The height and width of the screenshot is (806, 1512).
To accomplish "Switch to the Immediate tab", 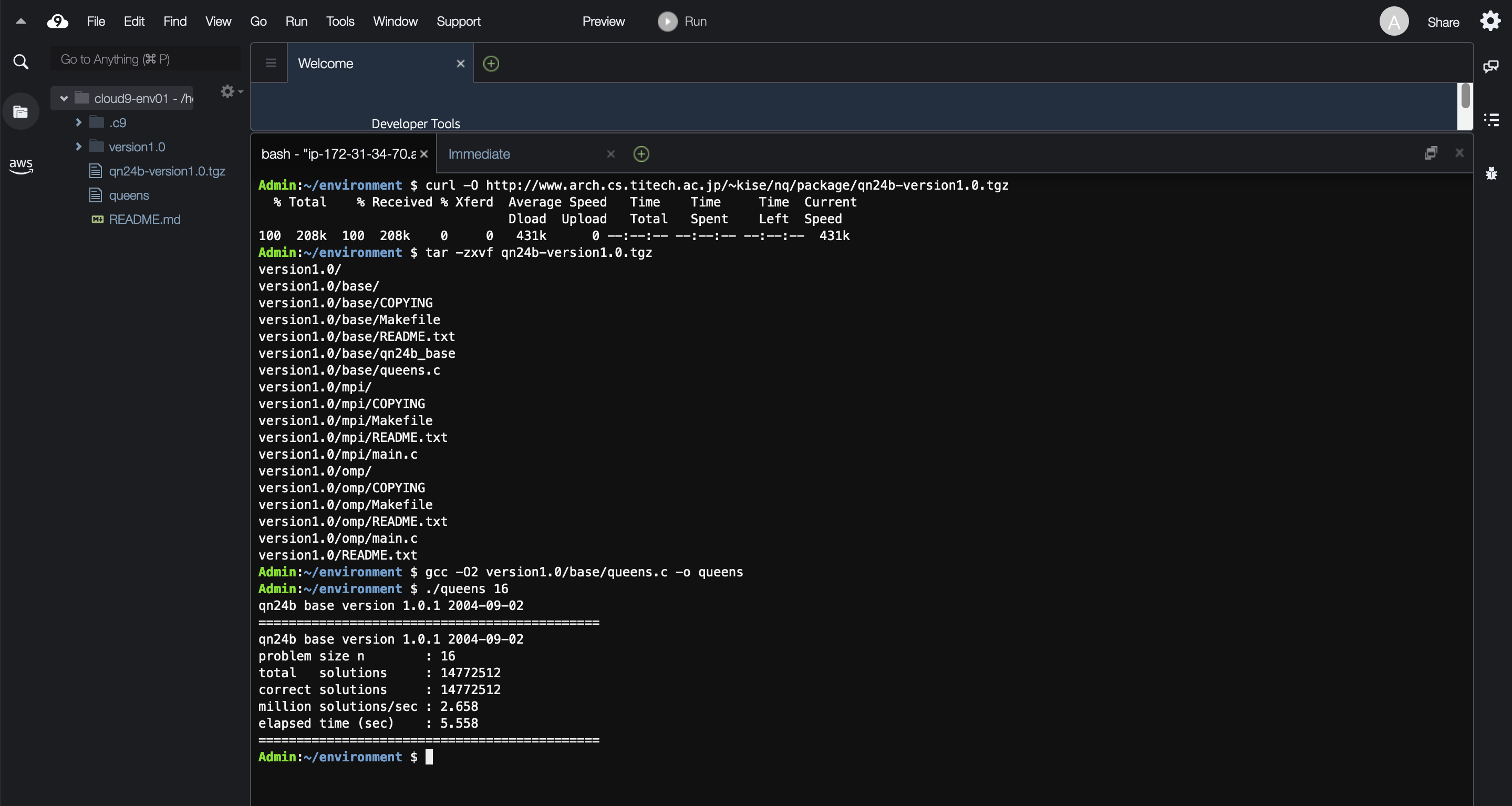I will click(479, 154).
